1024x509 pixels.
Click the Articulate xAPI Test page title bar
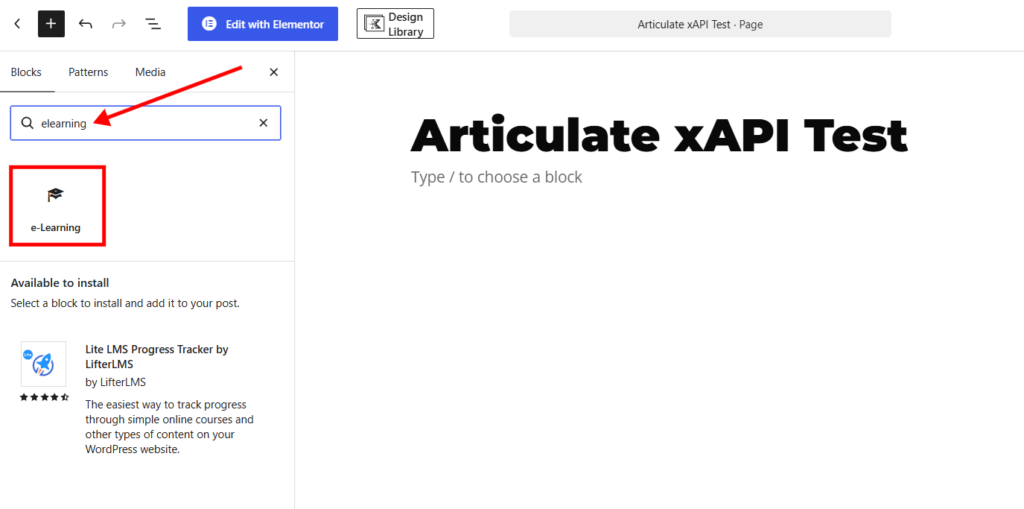700,24
